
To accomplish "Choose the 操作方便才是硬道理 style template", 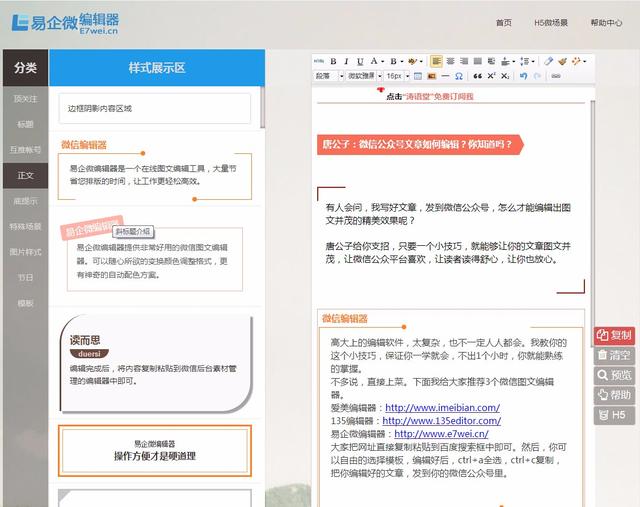I will 155,451.
